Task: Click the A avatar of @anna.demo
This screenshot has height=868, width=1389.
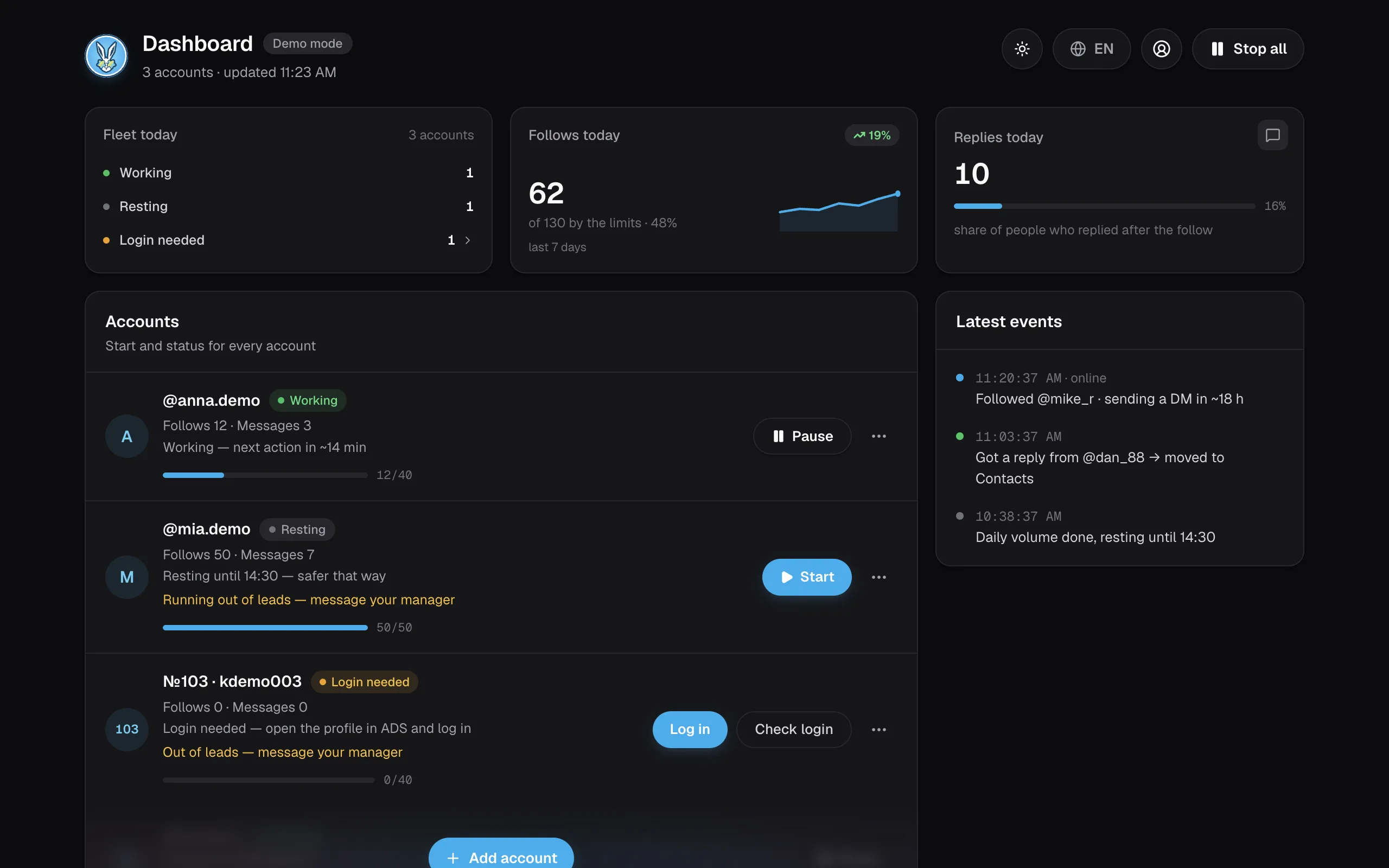Action: point(127,436)
